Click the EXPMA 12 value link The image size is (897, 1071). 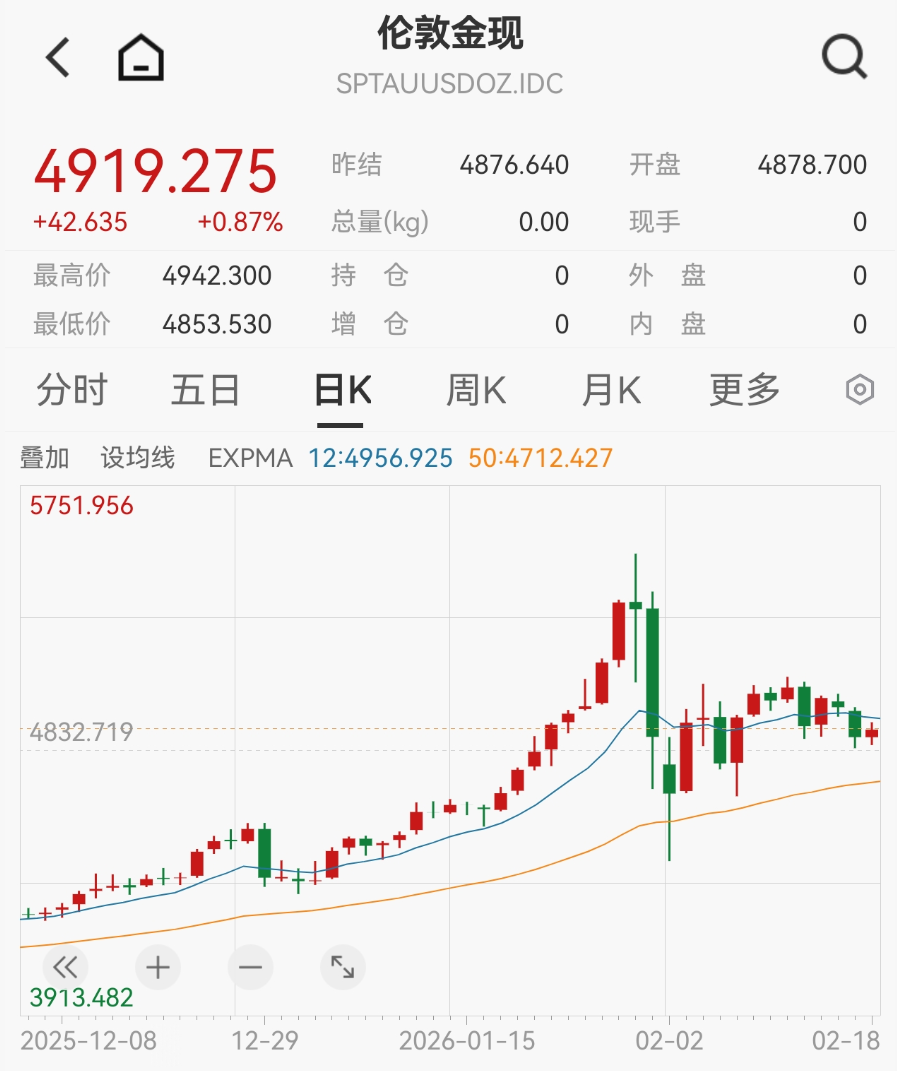point(380,457)
